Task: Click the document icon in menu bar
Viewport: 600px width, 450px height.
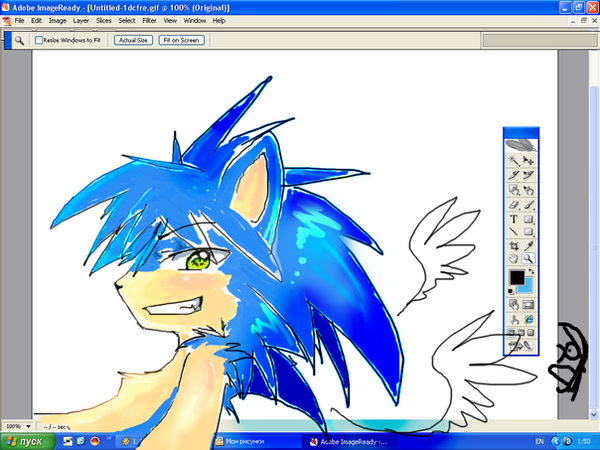Action: click(x=7, y=21)
